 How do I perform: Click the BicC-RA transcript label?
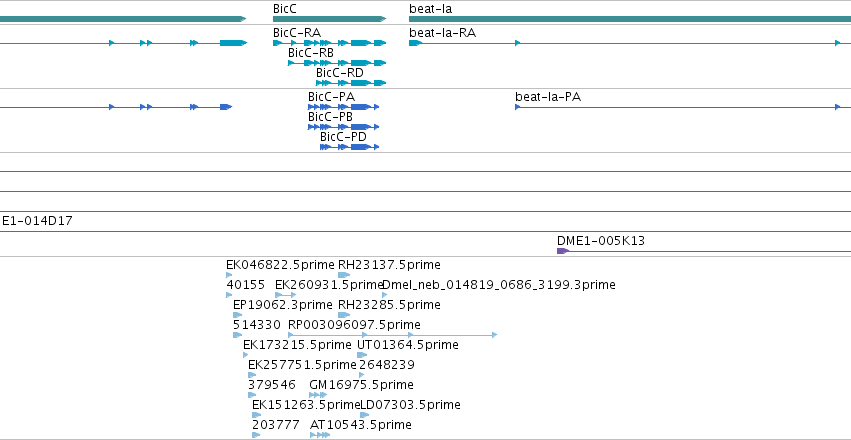pyautogui.click(x=297, y=33)
